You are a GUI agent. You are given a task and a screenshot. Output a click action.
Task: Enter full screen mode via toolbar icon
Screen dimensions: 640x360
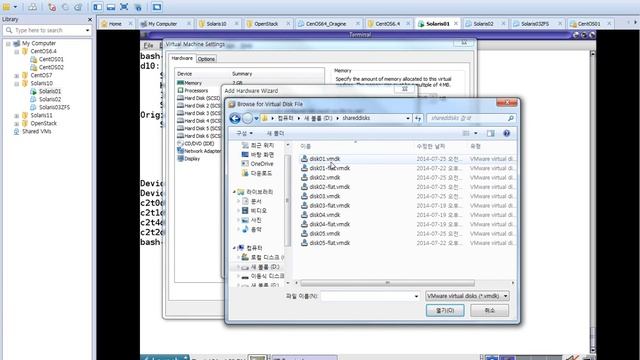click(124, 7)
